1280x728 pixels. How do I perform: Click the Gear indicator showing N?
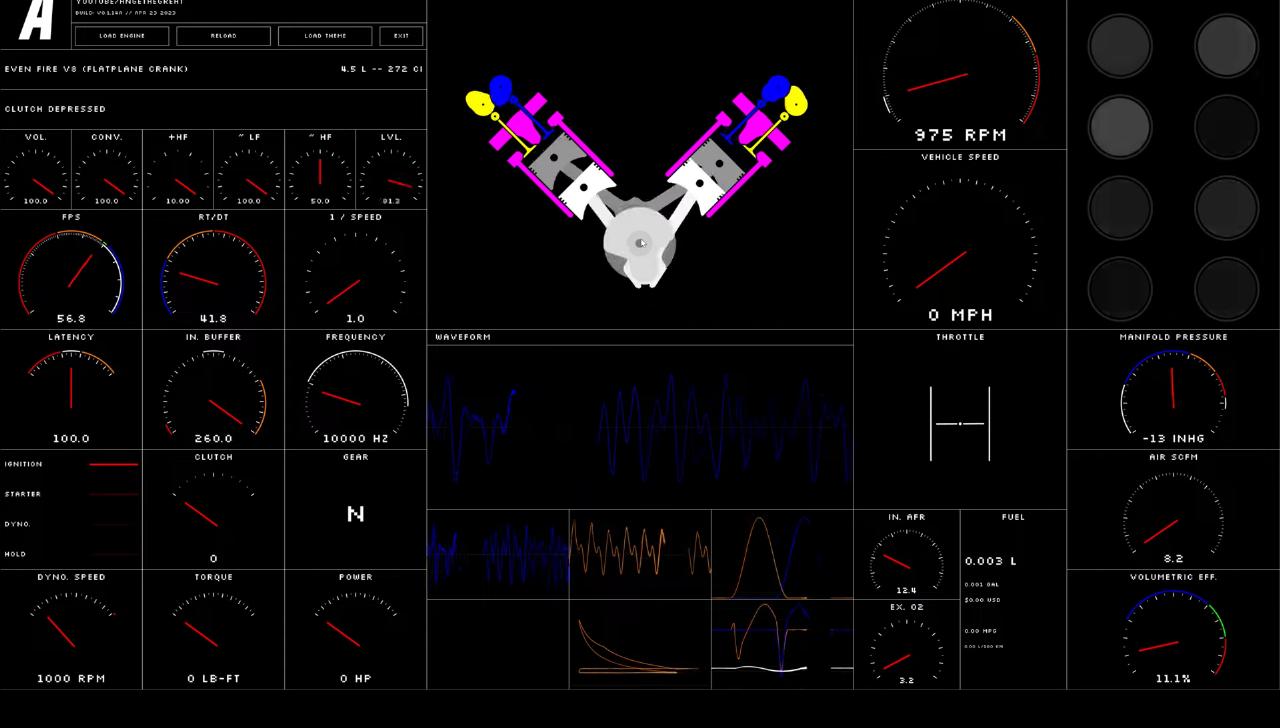[355, 509]
